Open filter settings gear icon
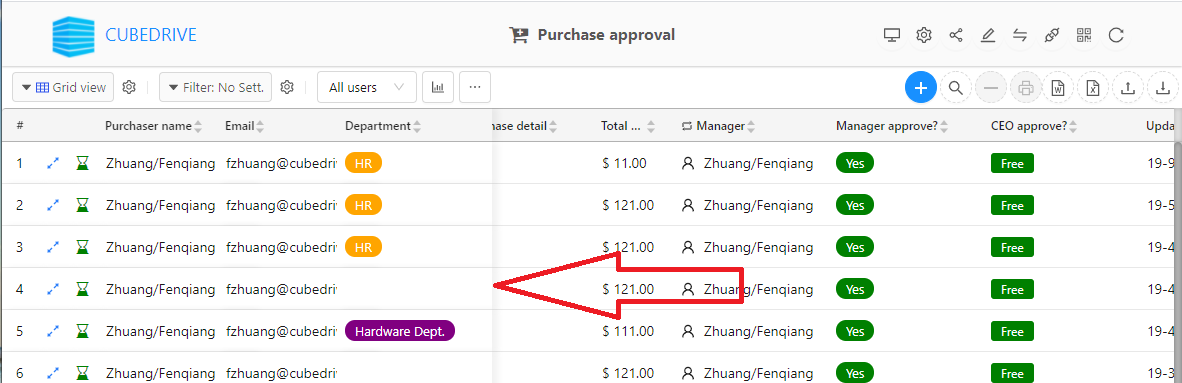Screen dimensions: 1182x383 pos(286,87)
